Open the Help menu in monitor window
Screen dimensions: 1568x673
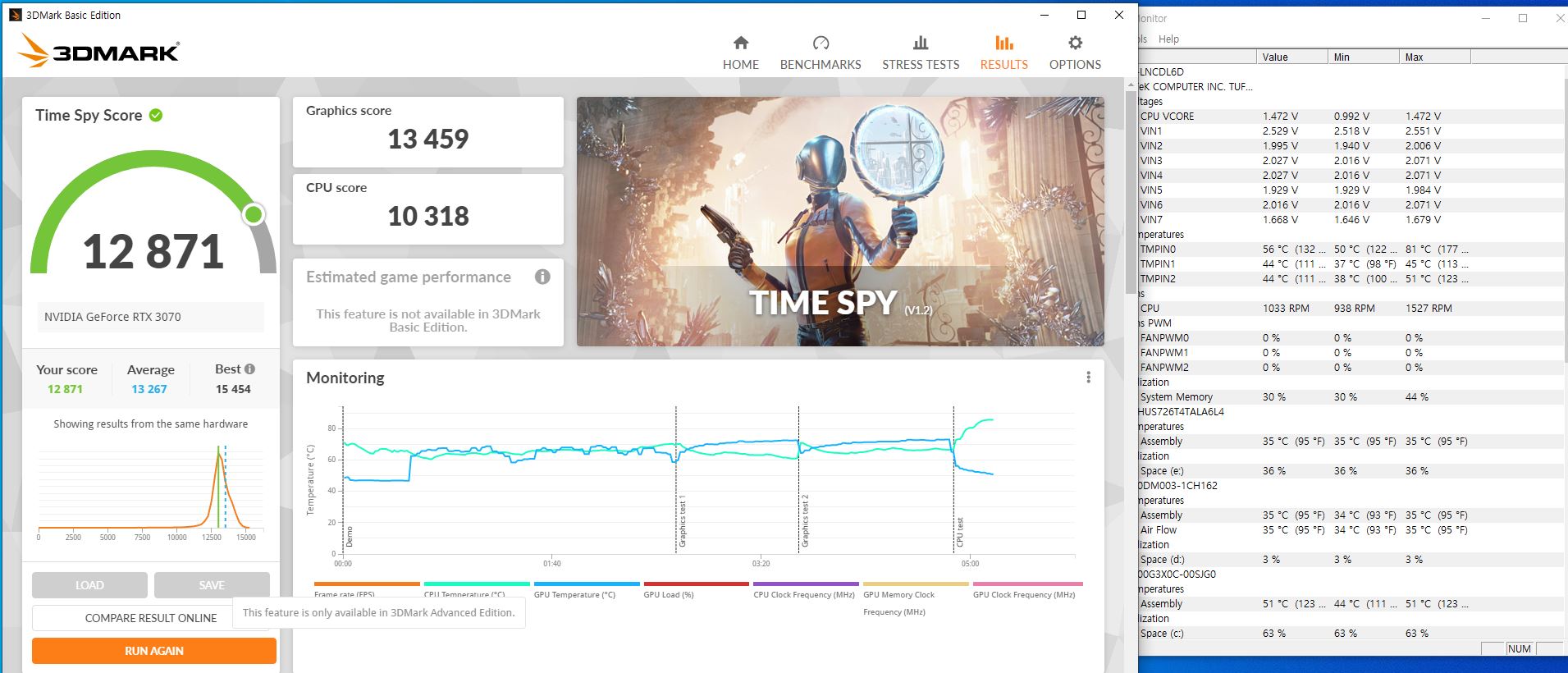pos(1168,39)
